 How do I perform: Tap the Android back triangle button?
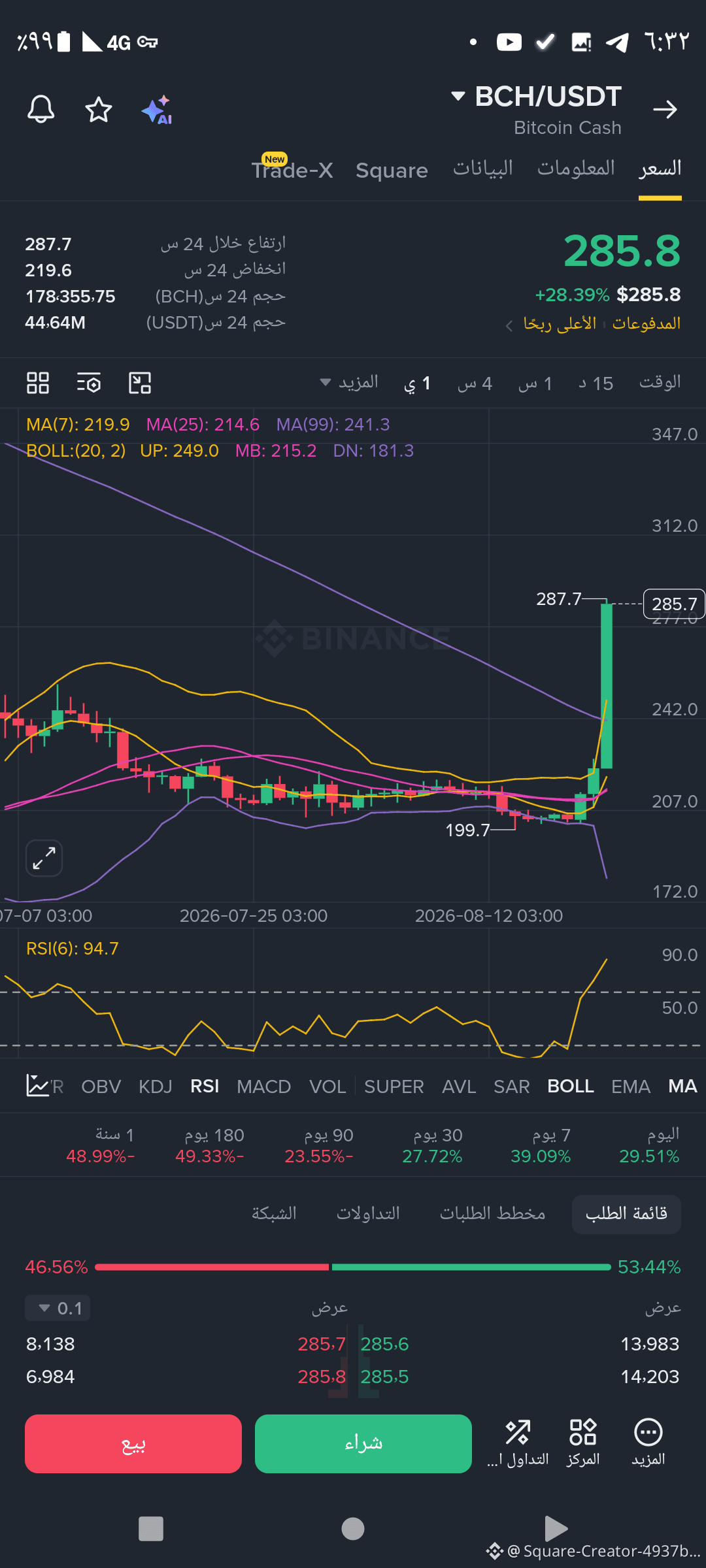click(x=556, y=1528)
